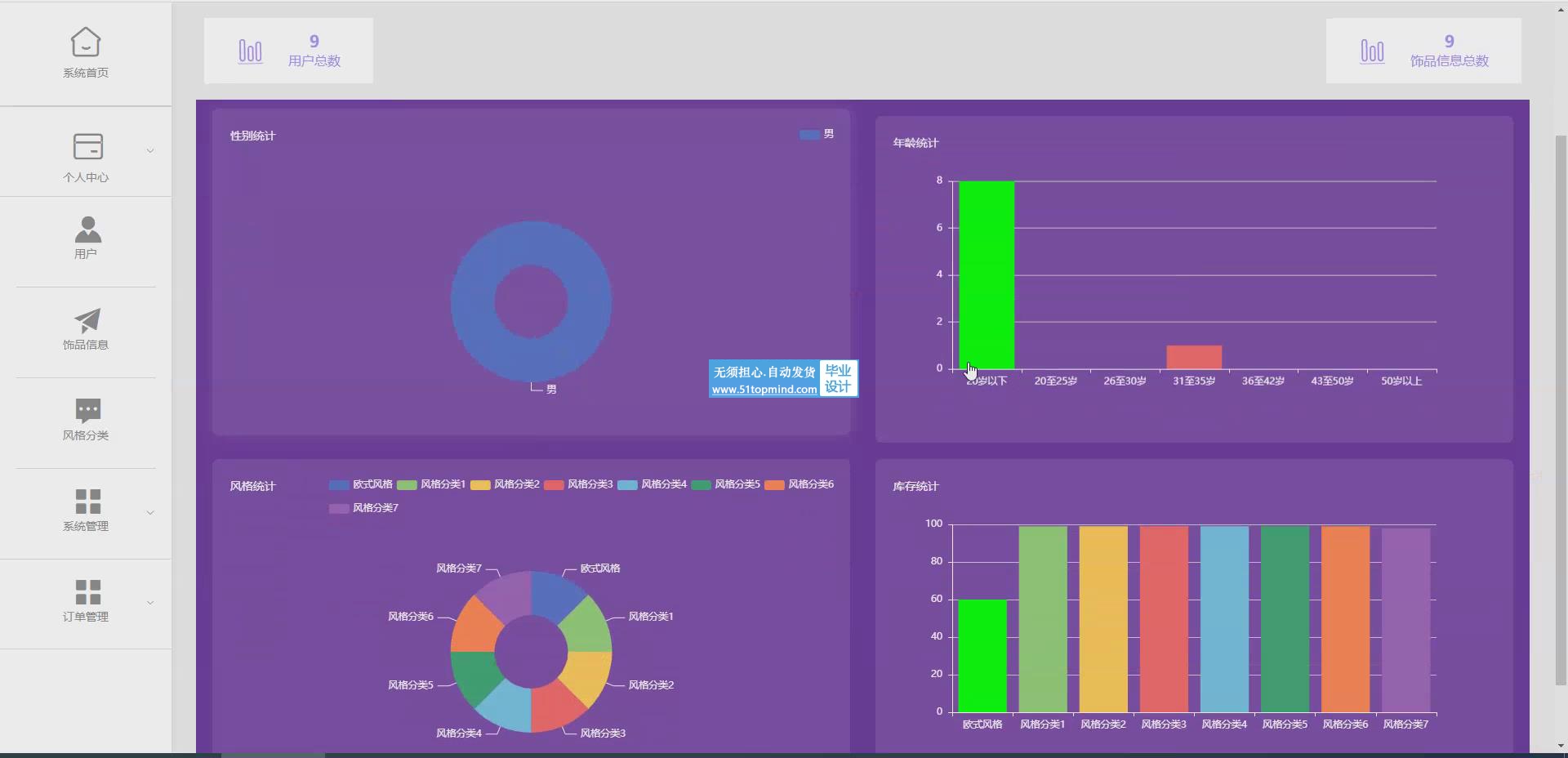This screenshot has width=1568, height=758.
Task: Click the green 欧式风格 inventory bar
Action: pyautogui.click(x=982, y=655)
